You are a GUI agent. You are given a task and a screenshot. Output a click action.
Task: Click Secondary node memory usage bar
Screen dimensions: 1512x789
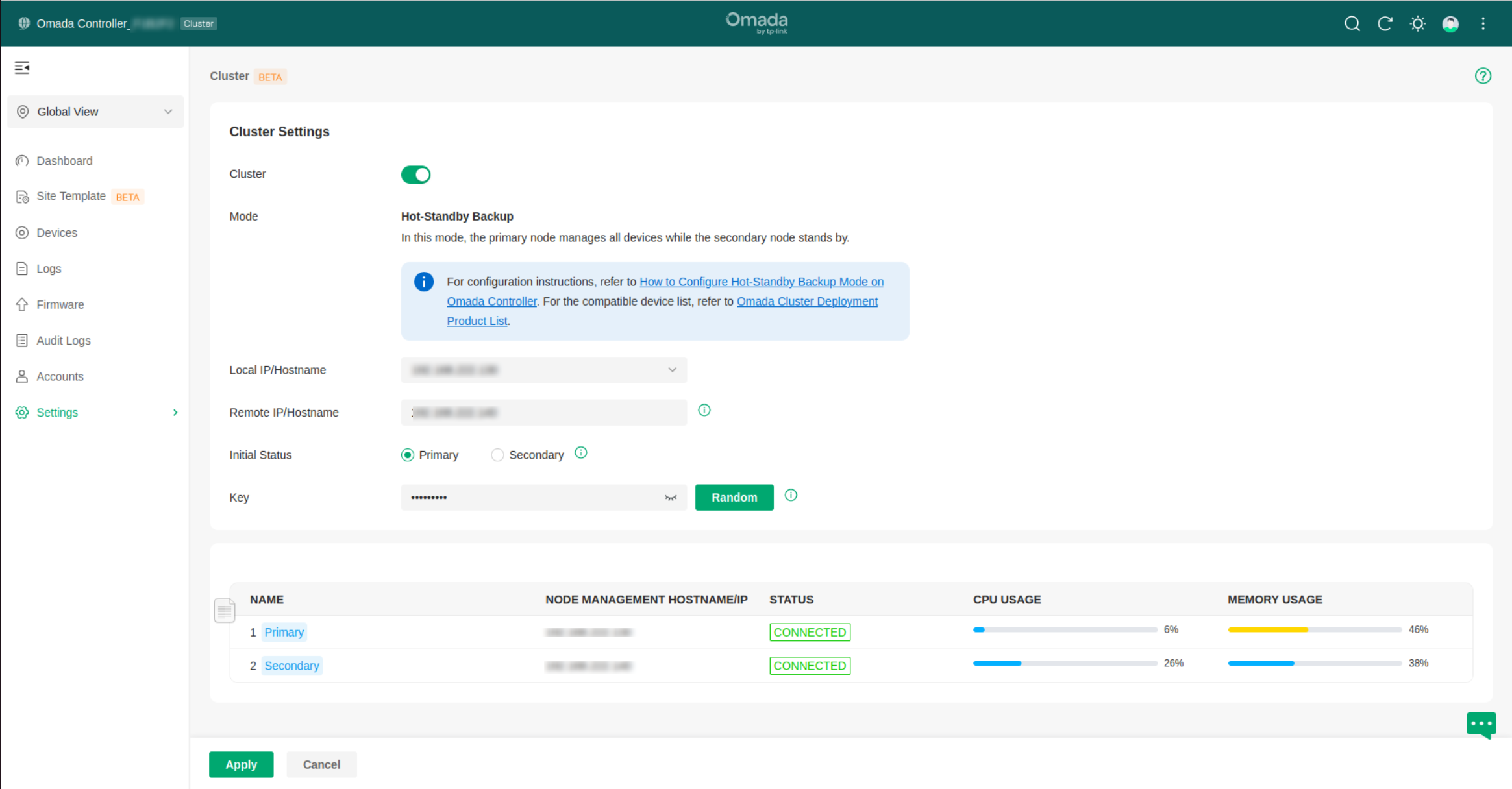pos(1315,664)
